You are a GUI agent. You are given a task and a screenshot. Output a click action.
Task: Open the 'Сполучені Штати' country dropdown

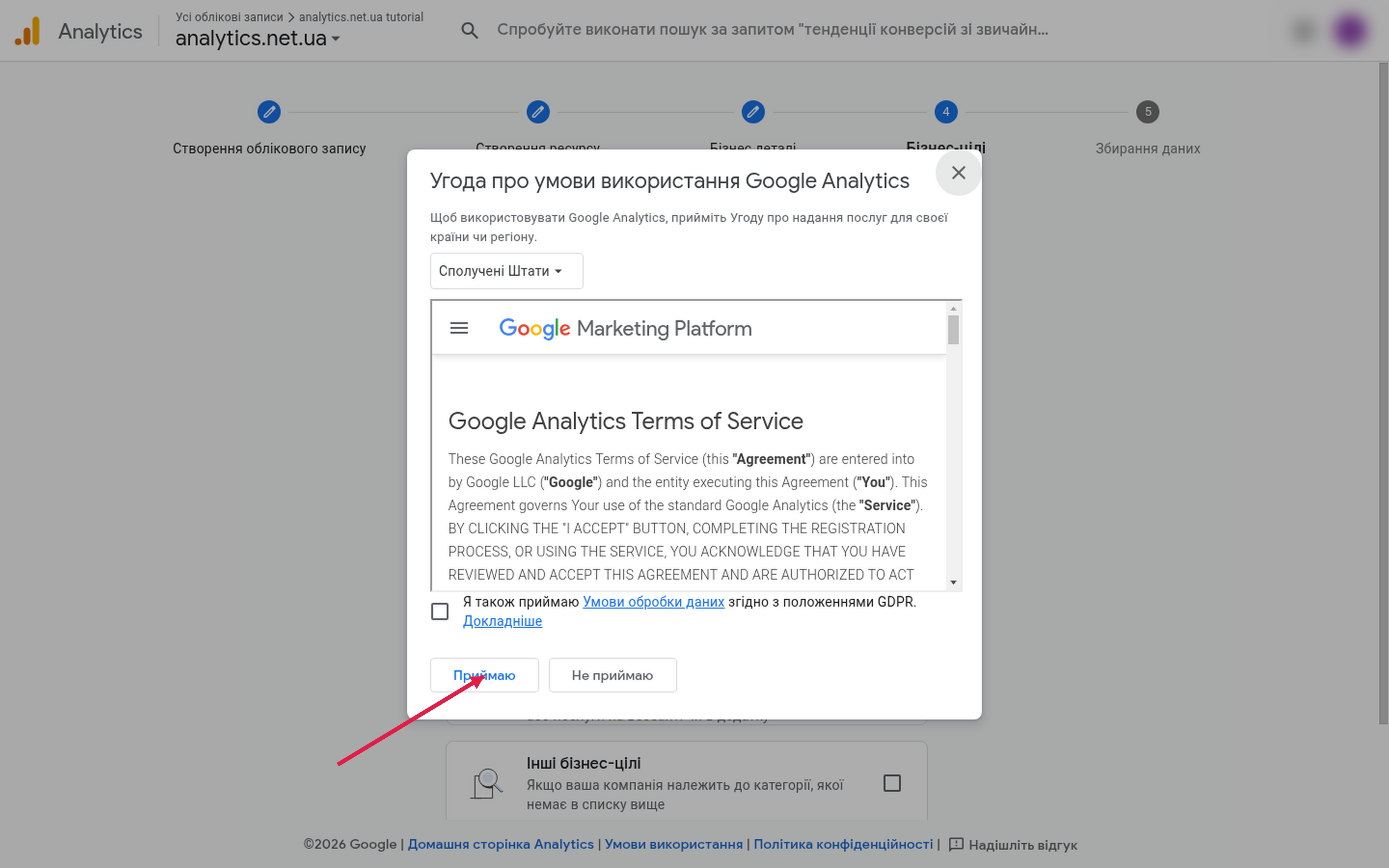coord(506,271)
